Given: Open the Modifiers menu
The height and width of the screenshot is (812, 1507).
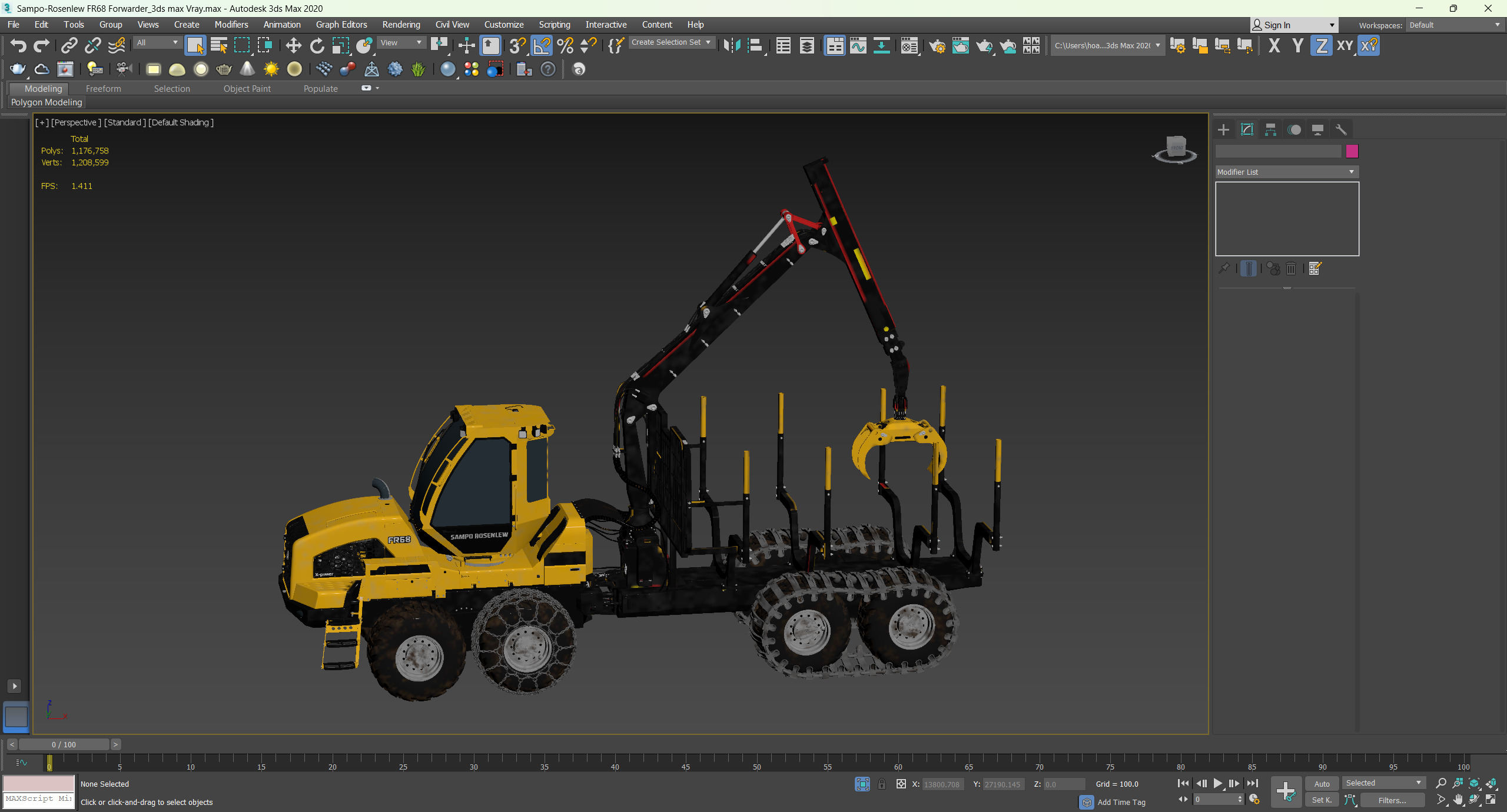Looking at the screenshot, I should (x=231, y=25).
